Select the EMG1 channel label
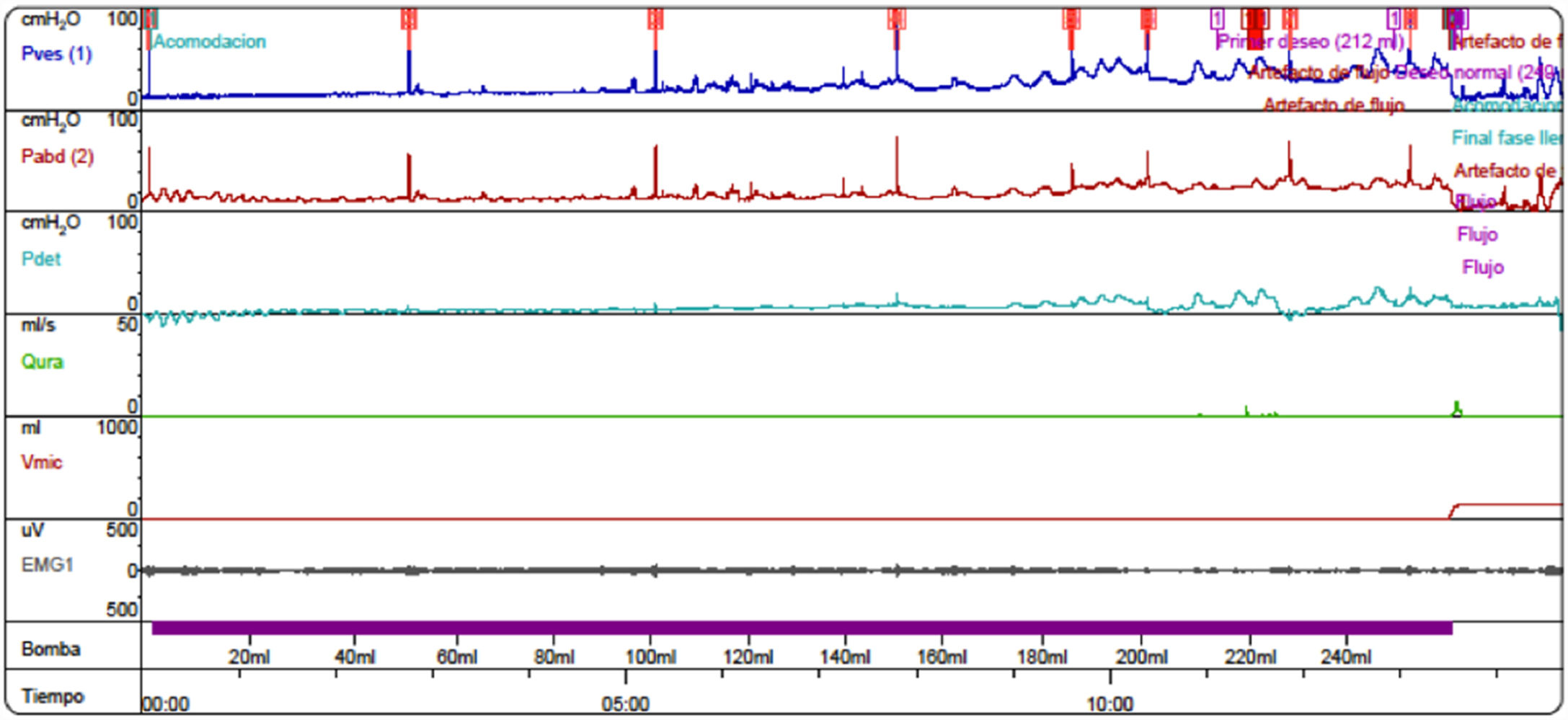This screenshot has width=1568, height=720. 47,565
